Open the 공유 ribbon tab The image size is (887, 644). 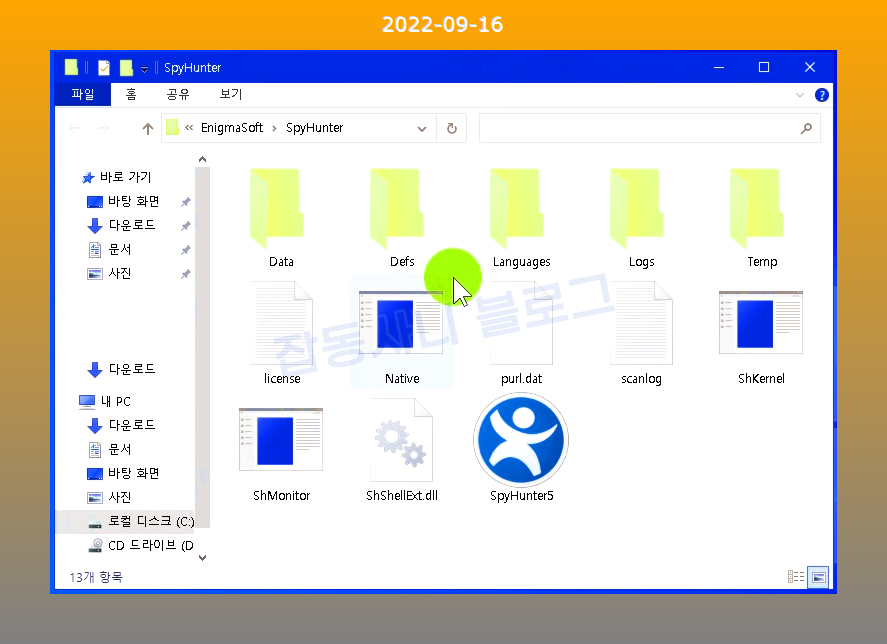tap(178, 95)
